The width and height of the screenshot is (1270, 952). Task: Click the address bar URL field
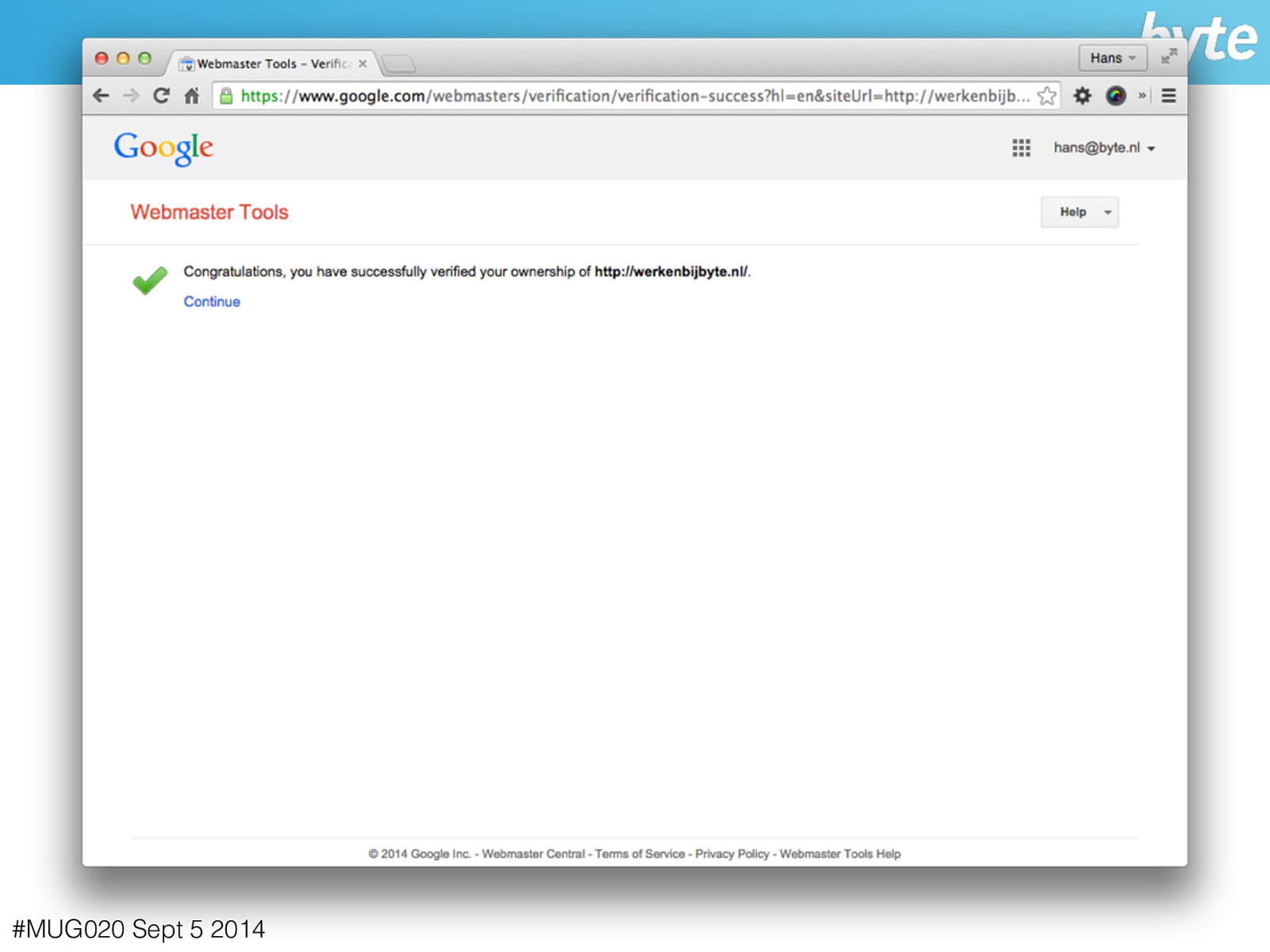(635, 96)
